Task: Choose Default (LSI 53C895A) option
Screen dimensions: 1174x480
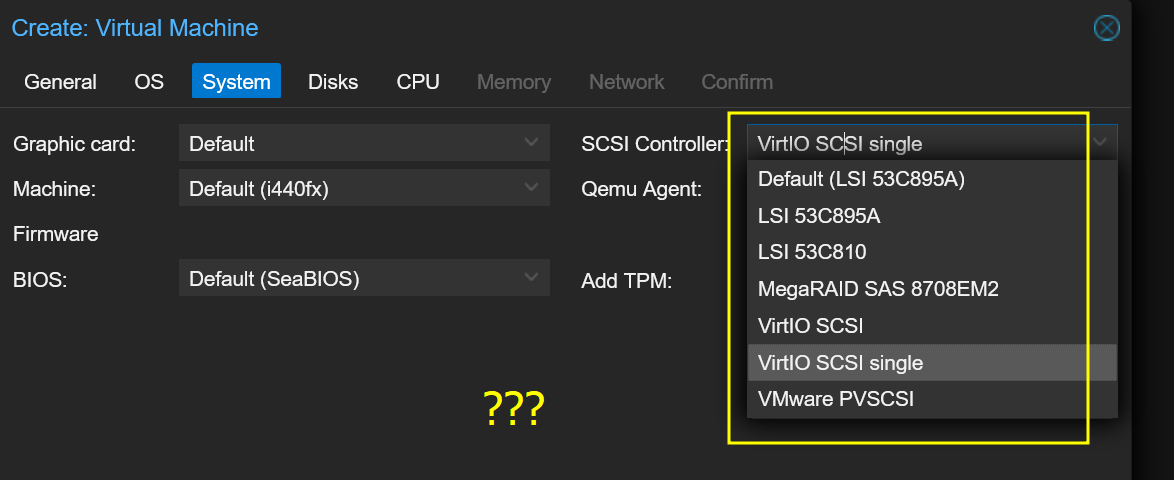Action: 861,180
